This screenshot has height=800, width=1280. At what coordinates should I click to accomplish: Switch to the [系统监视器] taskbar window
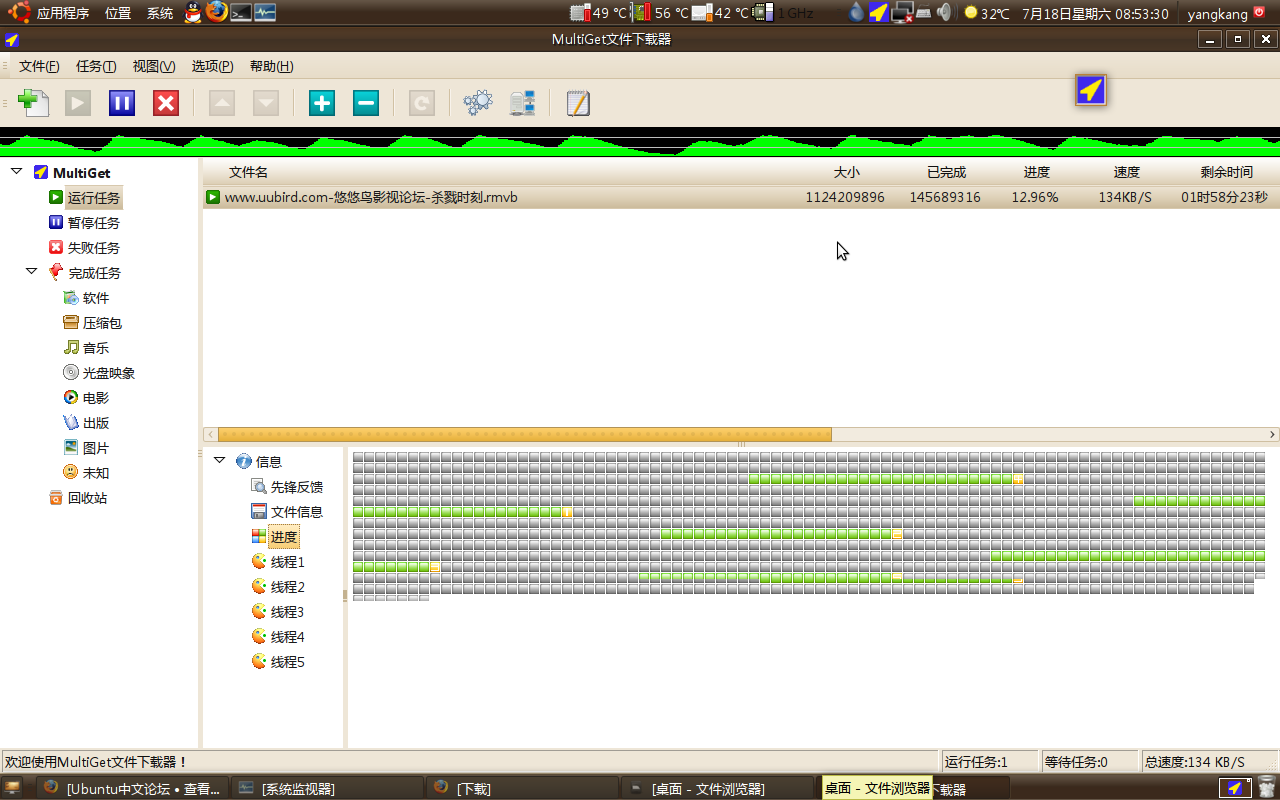(327, 788)
